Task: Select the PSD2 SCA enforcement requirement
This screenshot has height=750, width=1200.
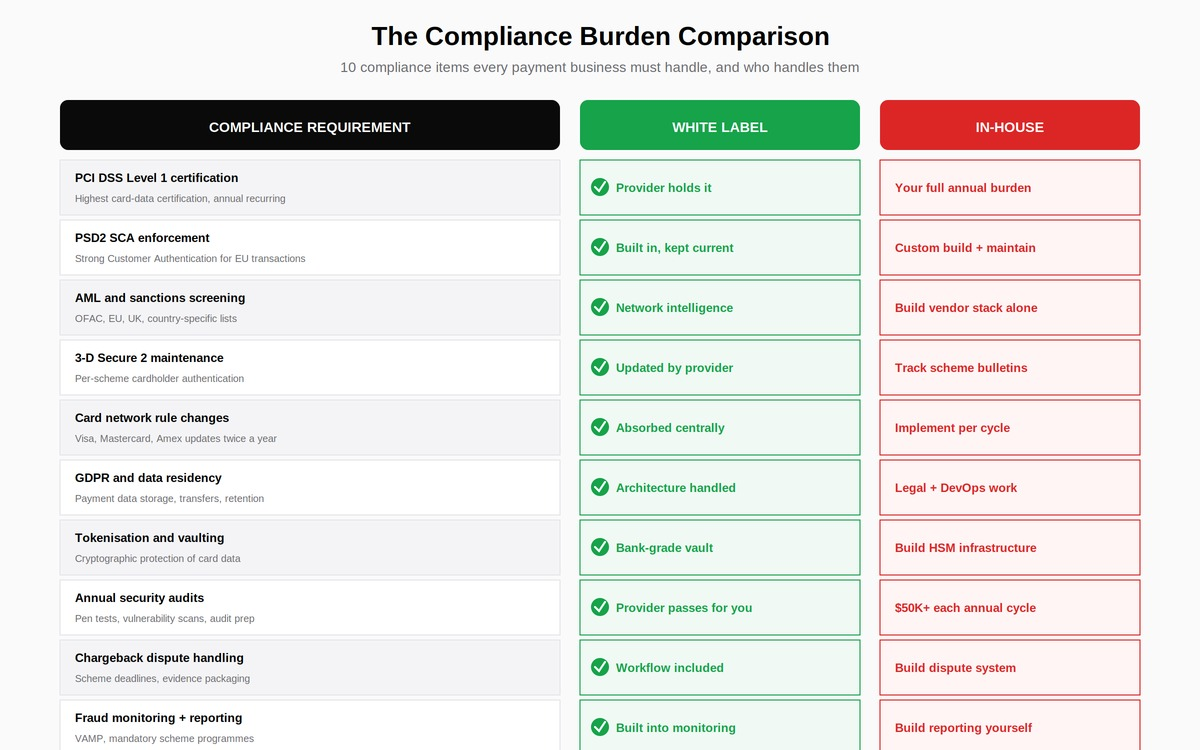Action: (x=310, y=247)
